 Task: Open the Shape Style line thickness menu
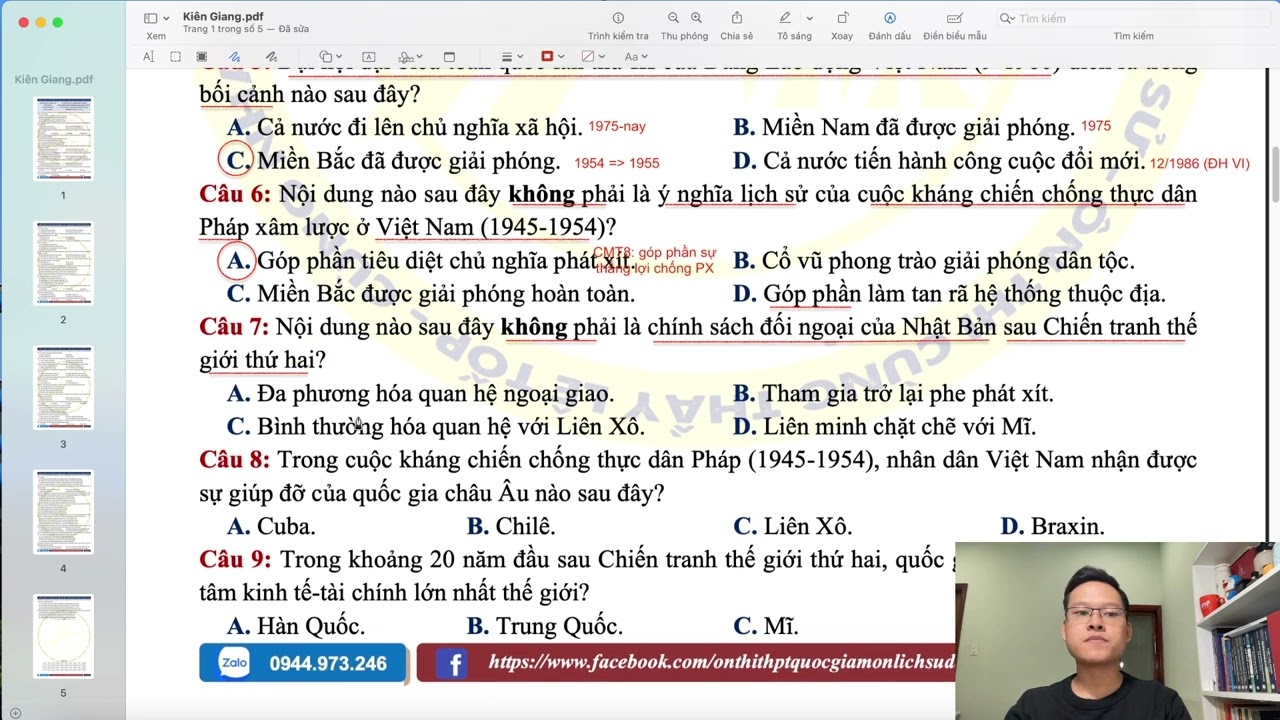(511, 57)
